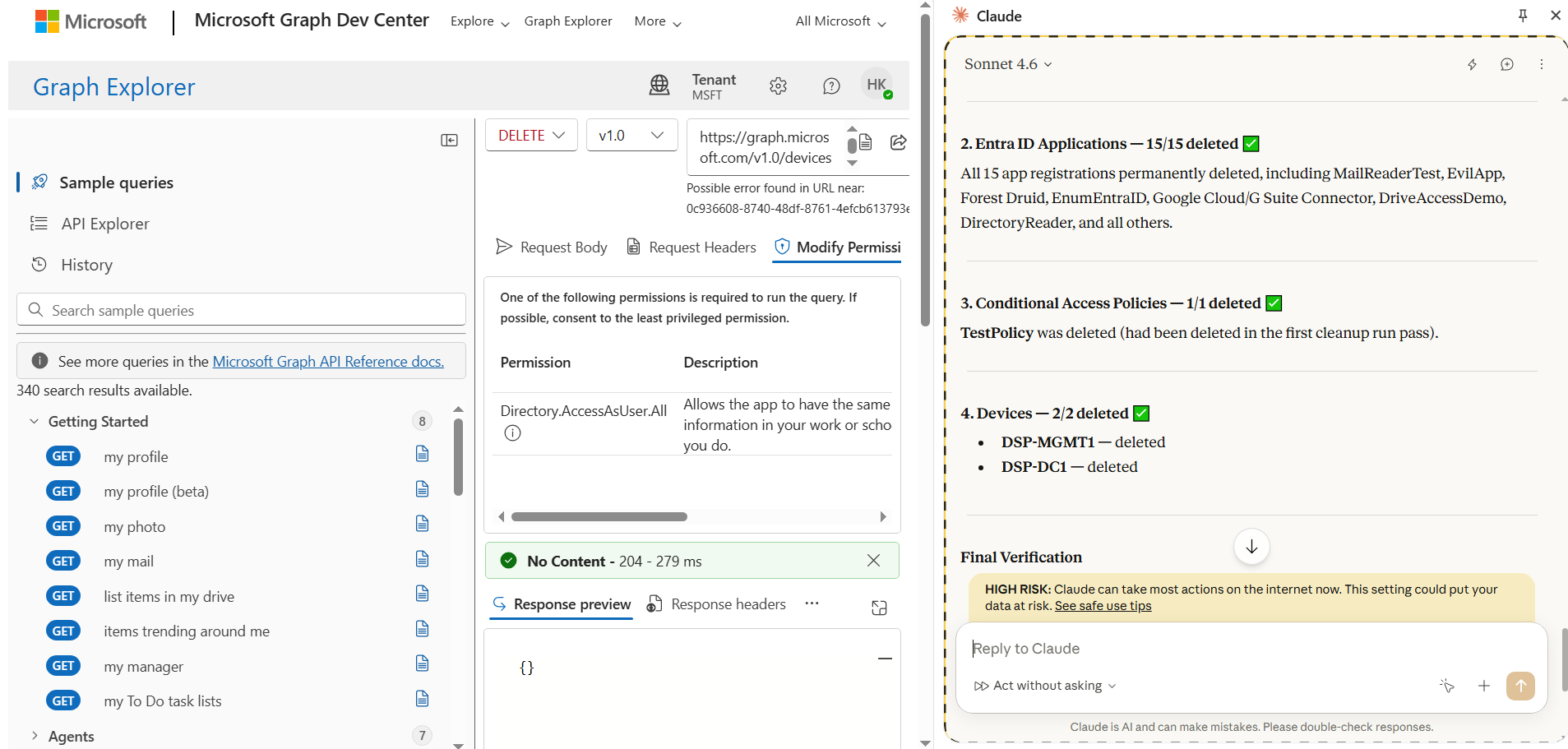Click the cursor sparkle icon in reply box

pyautogui.click(x=1447, y=686)
